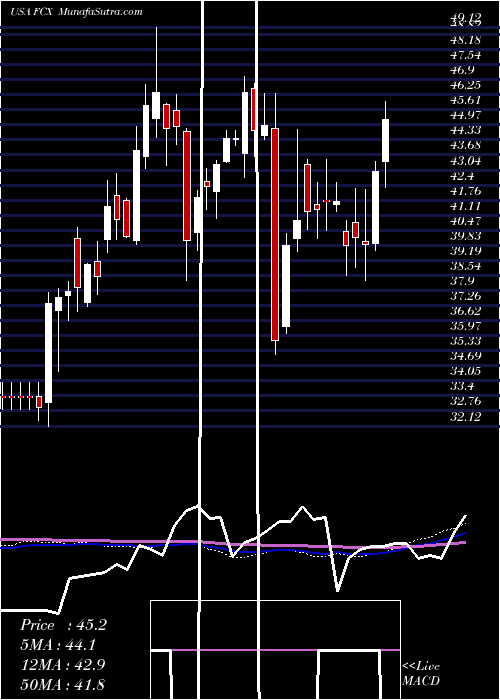This screenshot has width=500, height=700.
Task: Select the 37.9 price axis label
Action: tap(463, 281)
